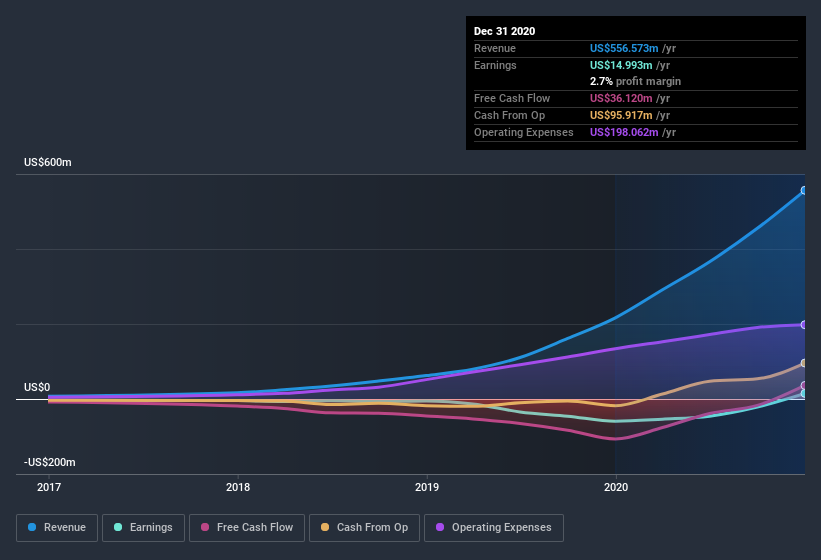Click the 2020 x-axis label
Image resolution: width=821 pixels, height=560 pixels.
616,487
